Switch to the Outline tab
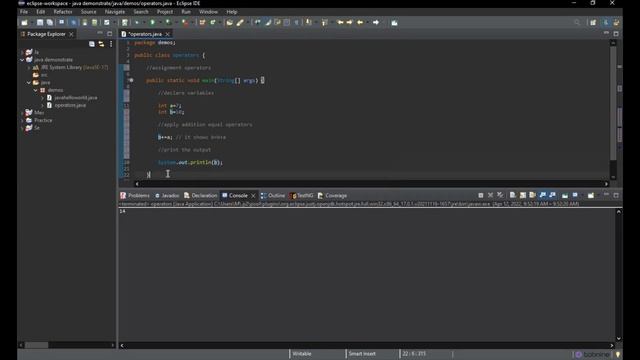This screenshot has width=640, height=360. pyautogui.click(x=273, y=196)
